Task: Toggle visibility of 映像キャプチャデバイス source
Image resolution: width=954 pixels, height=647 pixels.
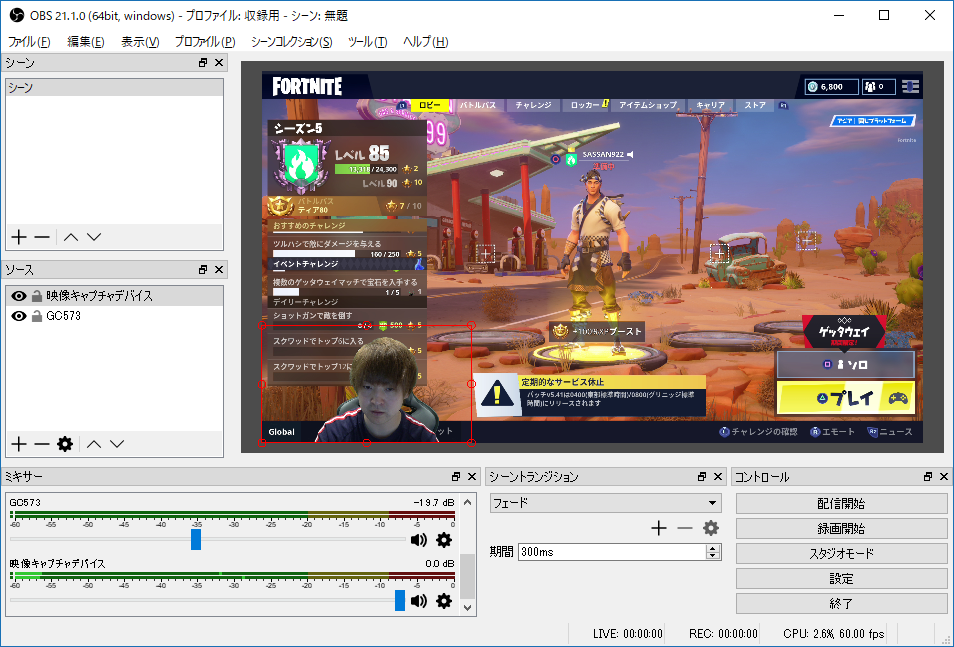Action: click(19, 296)
